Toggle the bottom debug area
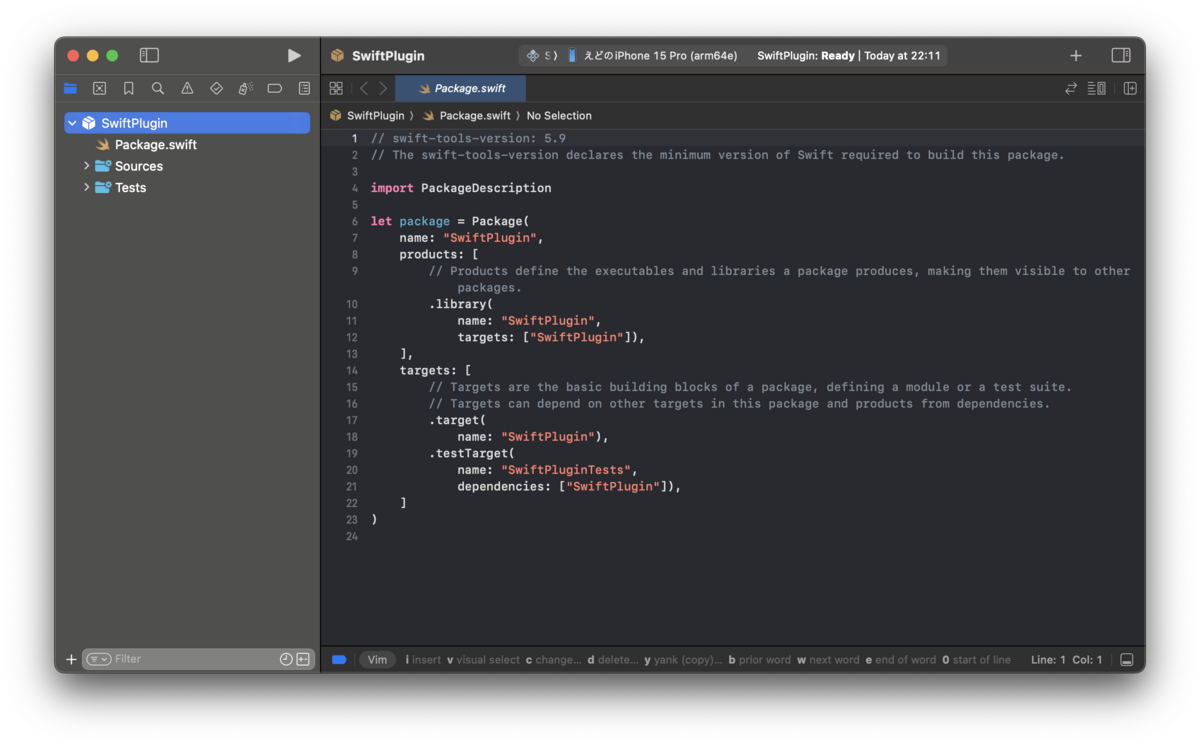This screenshot has height=745, width=1200. coord(1127,660)
